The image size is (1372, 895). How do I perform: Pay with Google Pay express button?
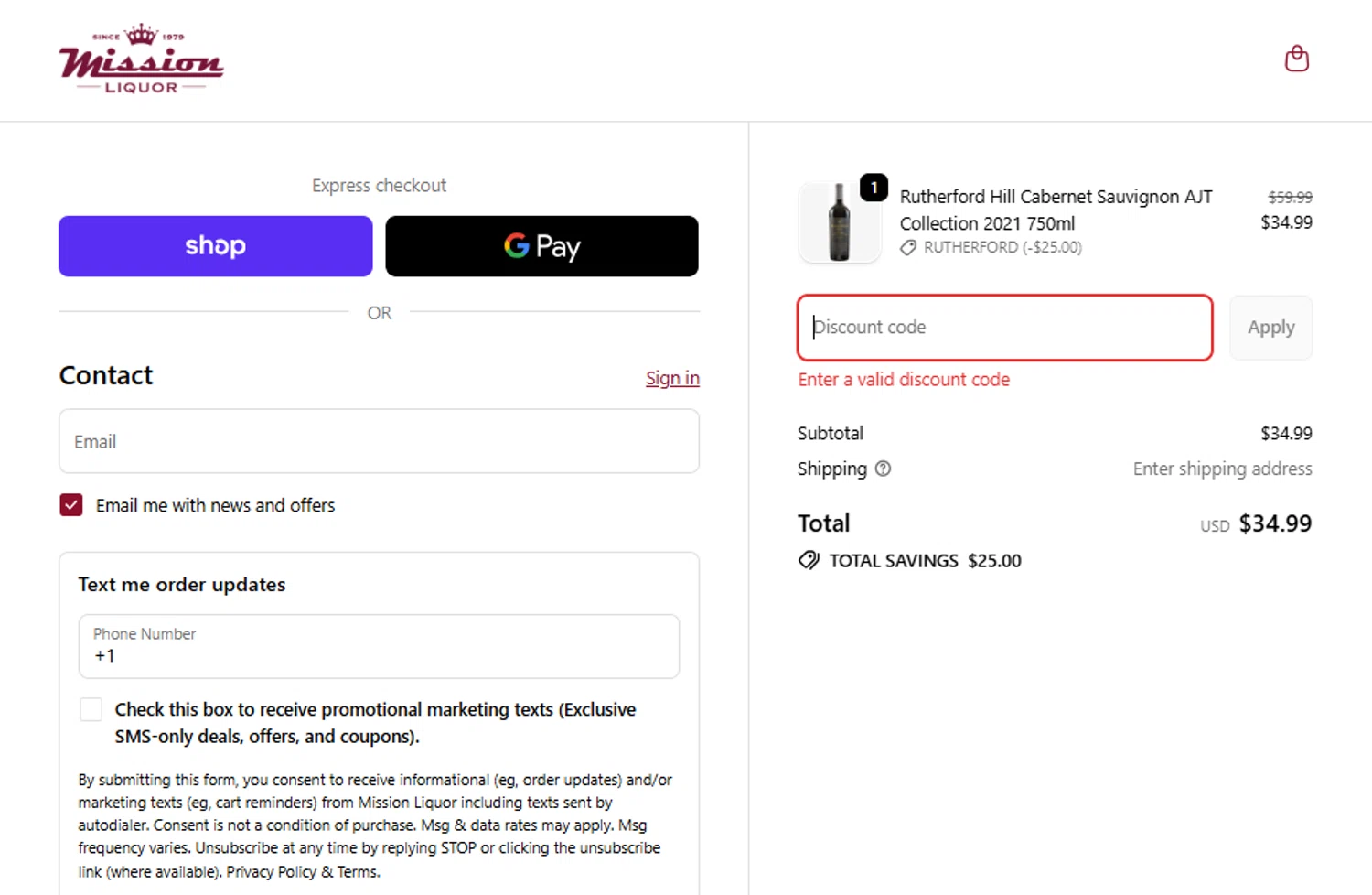click(541, 246)
